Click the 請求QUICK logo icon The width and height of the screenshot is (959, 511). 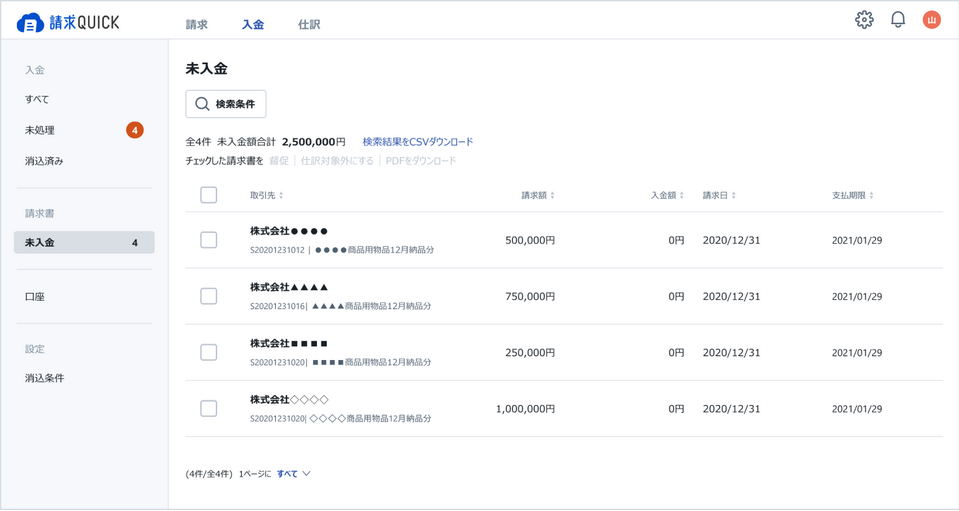coord(30,22)
